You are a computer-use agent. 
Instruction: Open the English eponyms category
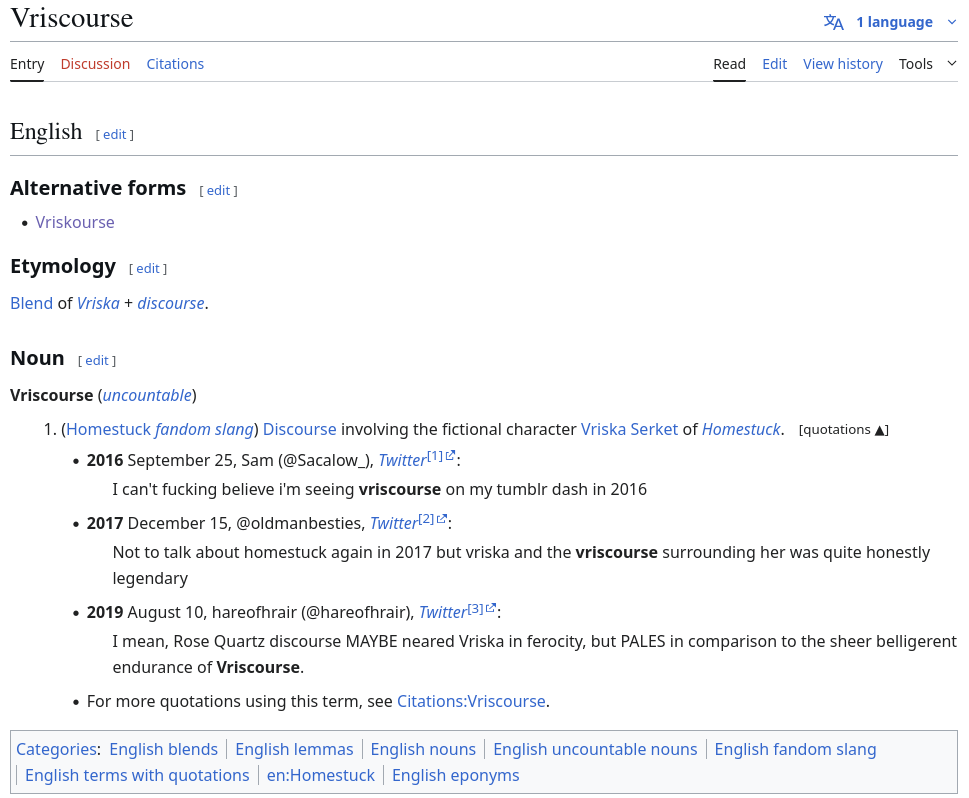[x=455, y=775]
